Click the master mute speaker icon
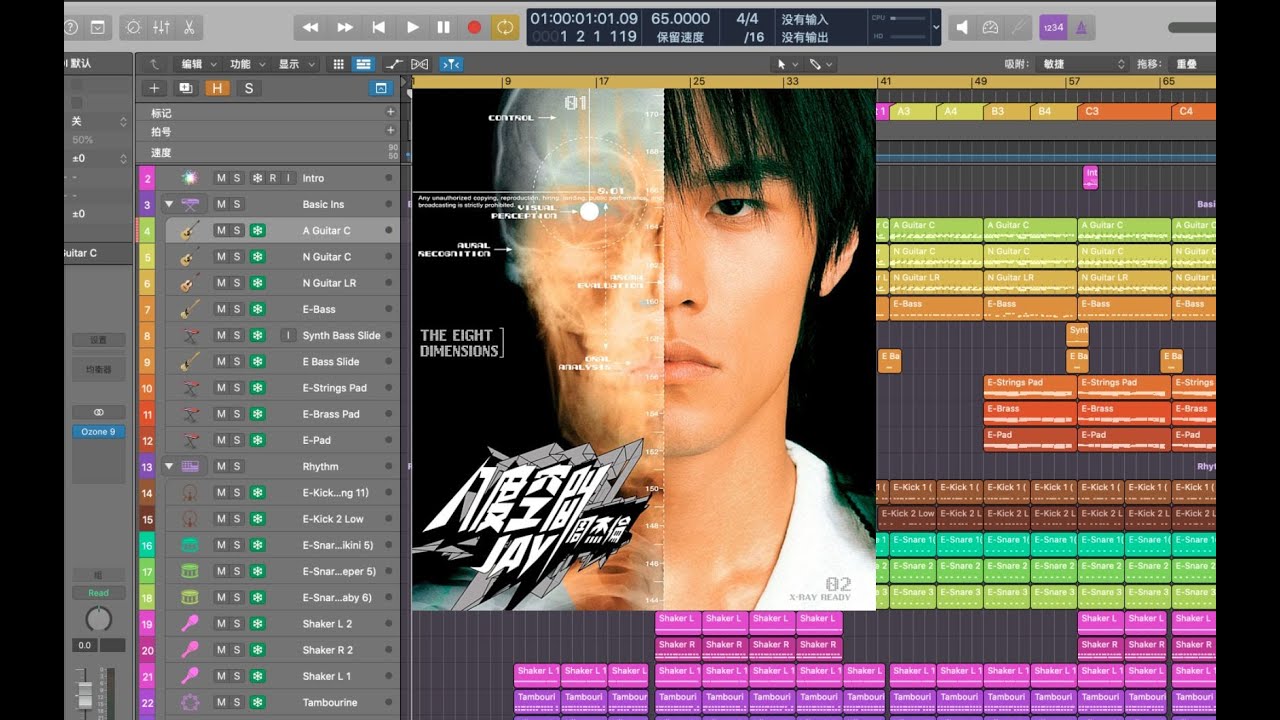The height and width of the screenshot is (720, 1280). click(x=962, y=27)
